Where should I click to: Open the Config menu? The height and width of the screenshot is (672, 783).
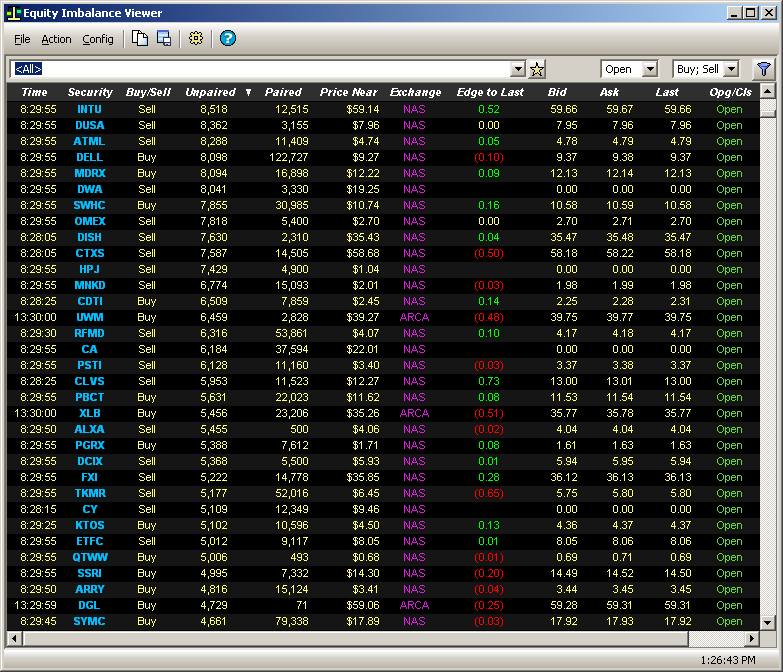[x=98, y=39]
